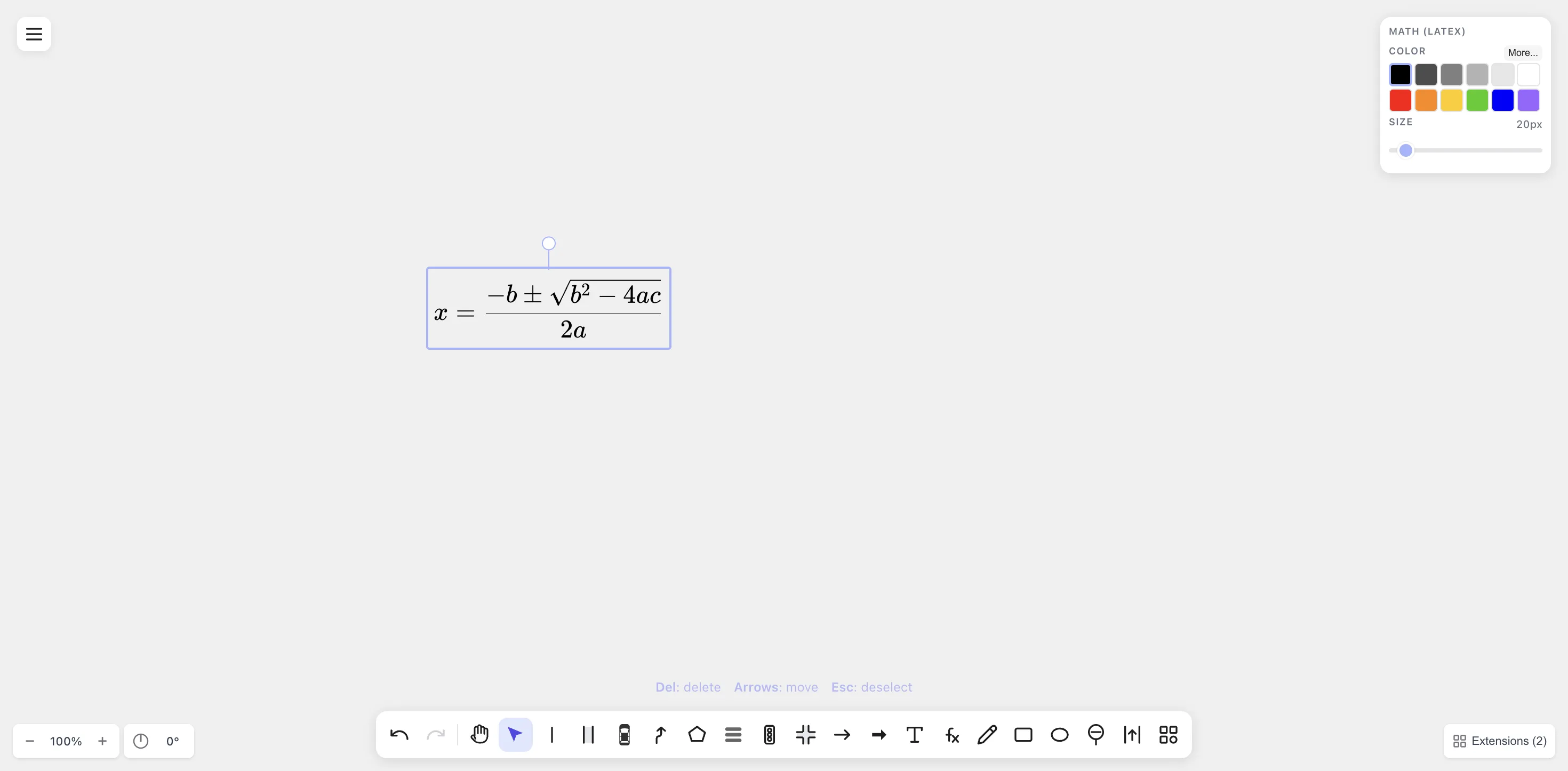Click the rotation handle above the formula
This screenshot has height=771, width=1568.
(x=548, y=244)
